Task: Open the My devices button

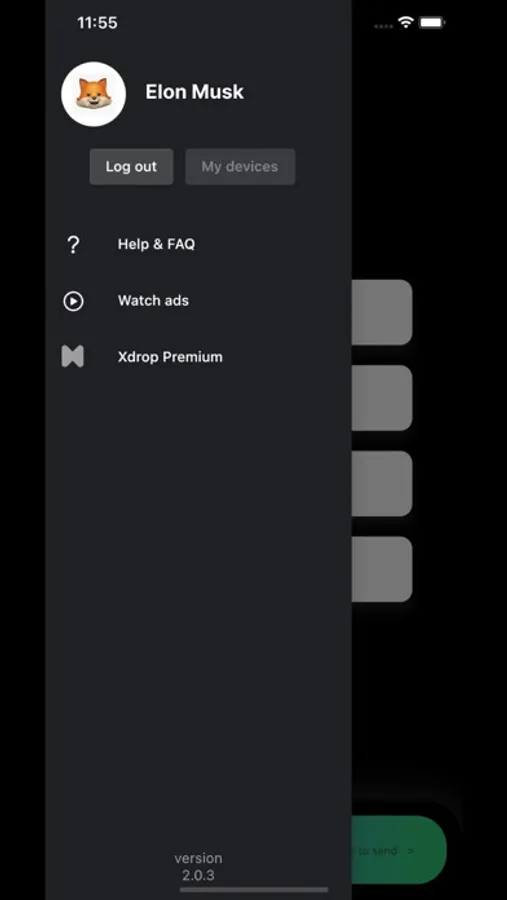Action: click(x=240, y=167)
